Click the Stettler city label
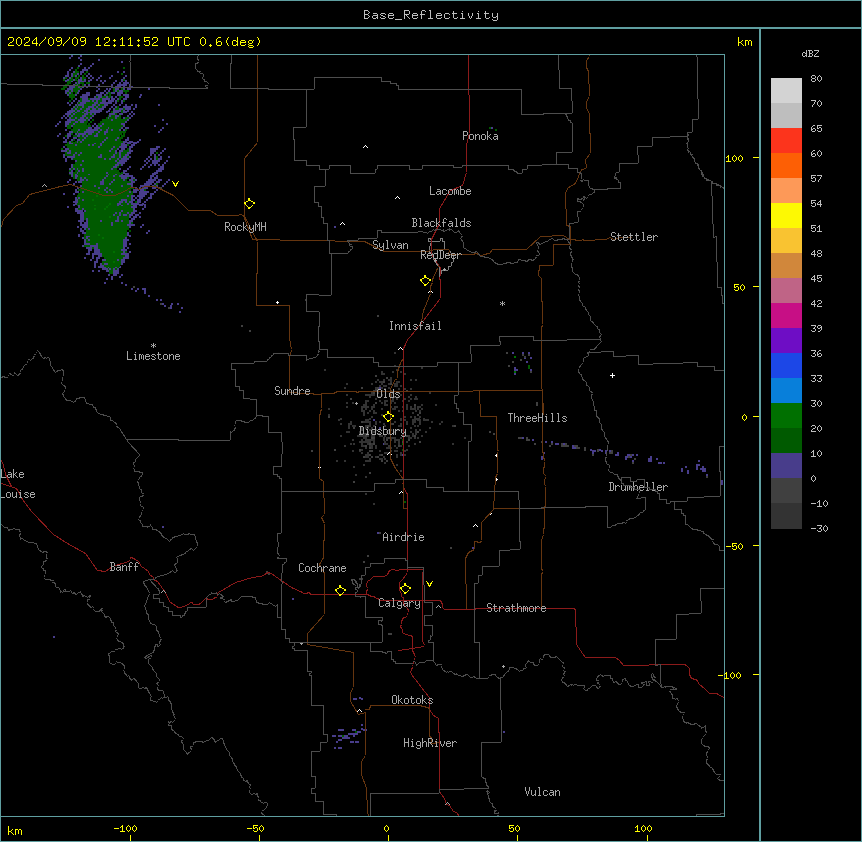The image size is (862, 842). 634,237
